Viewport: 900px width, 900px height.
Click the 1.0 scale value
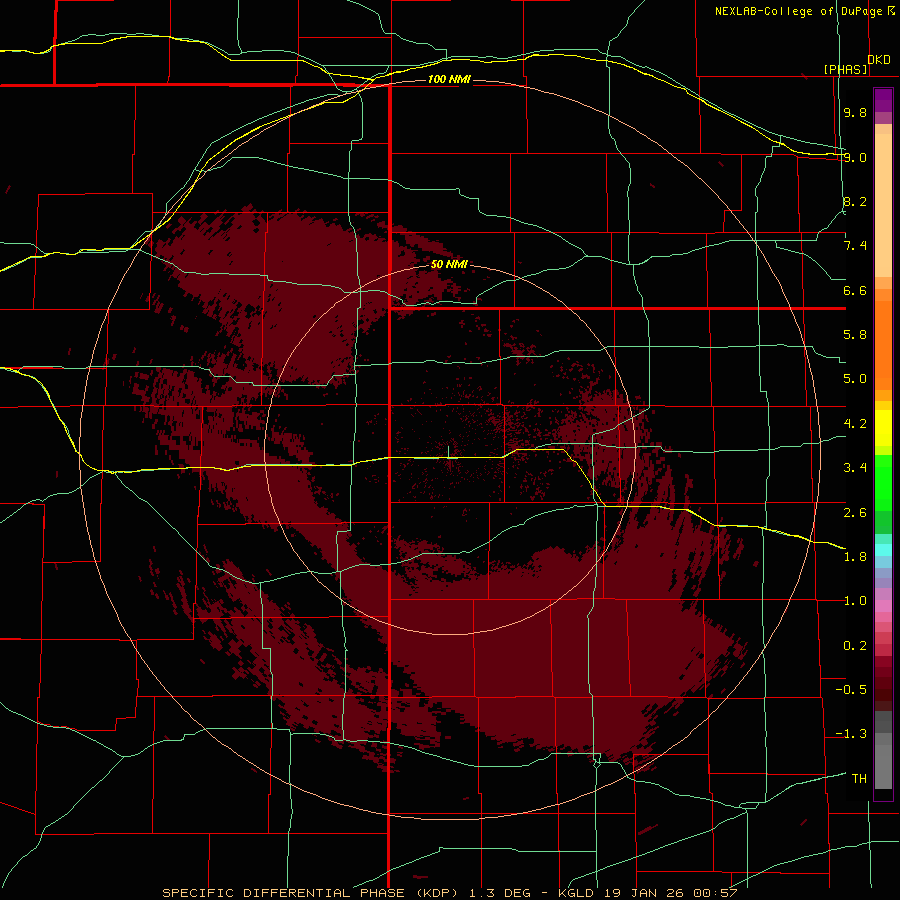(x=855, y=601)
